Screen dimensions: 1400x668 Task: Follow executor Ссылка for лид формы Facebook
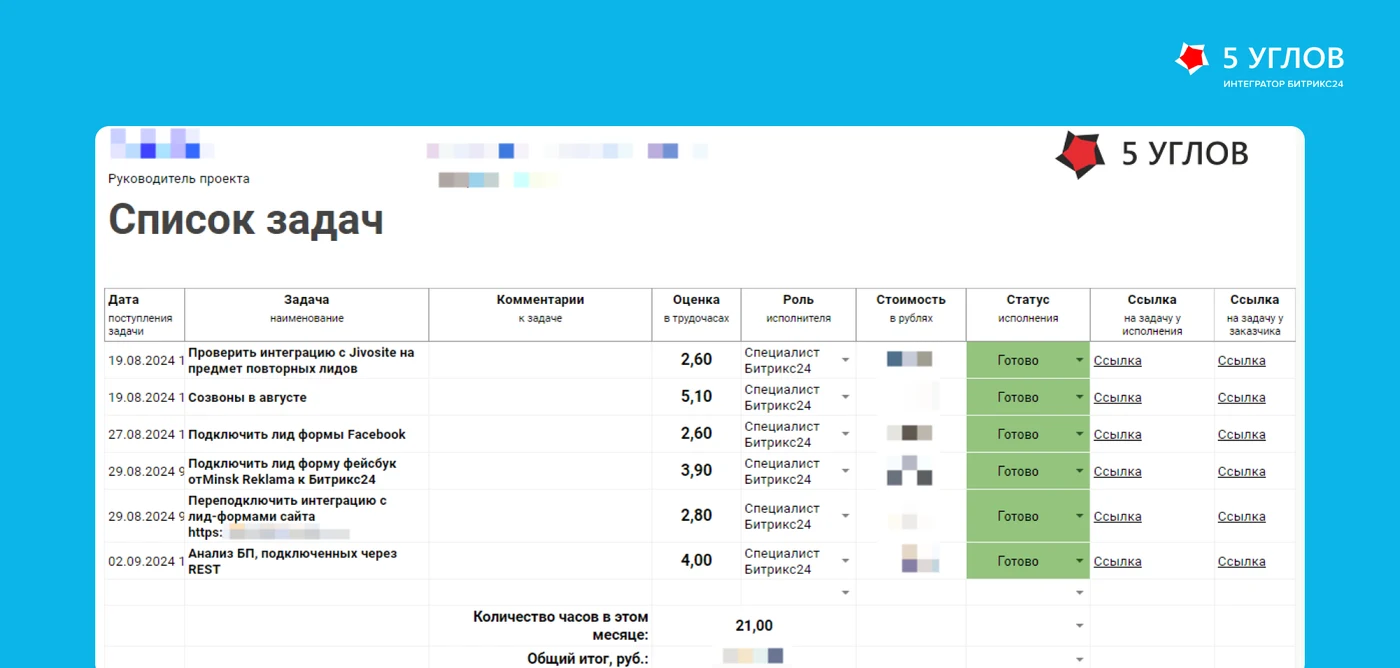pyautogui.click(x=1117, y=435)
